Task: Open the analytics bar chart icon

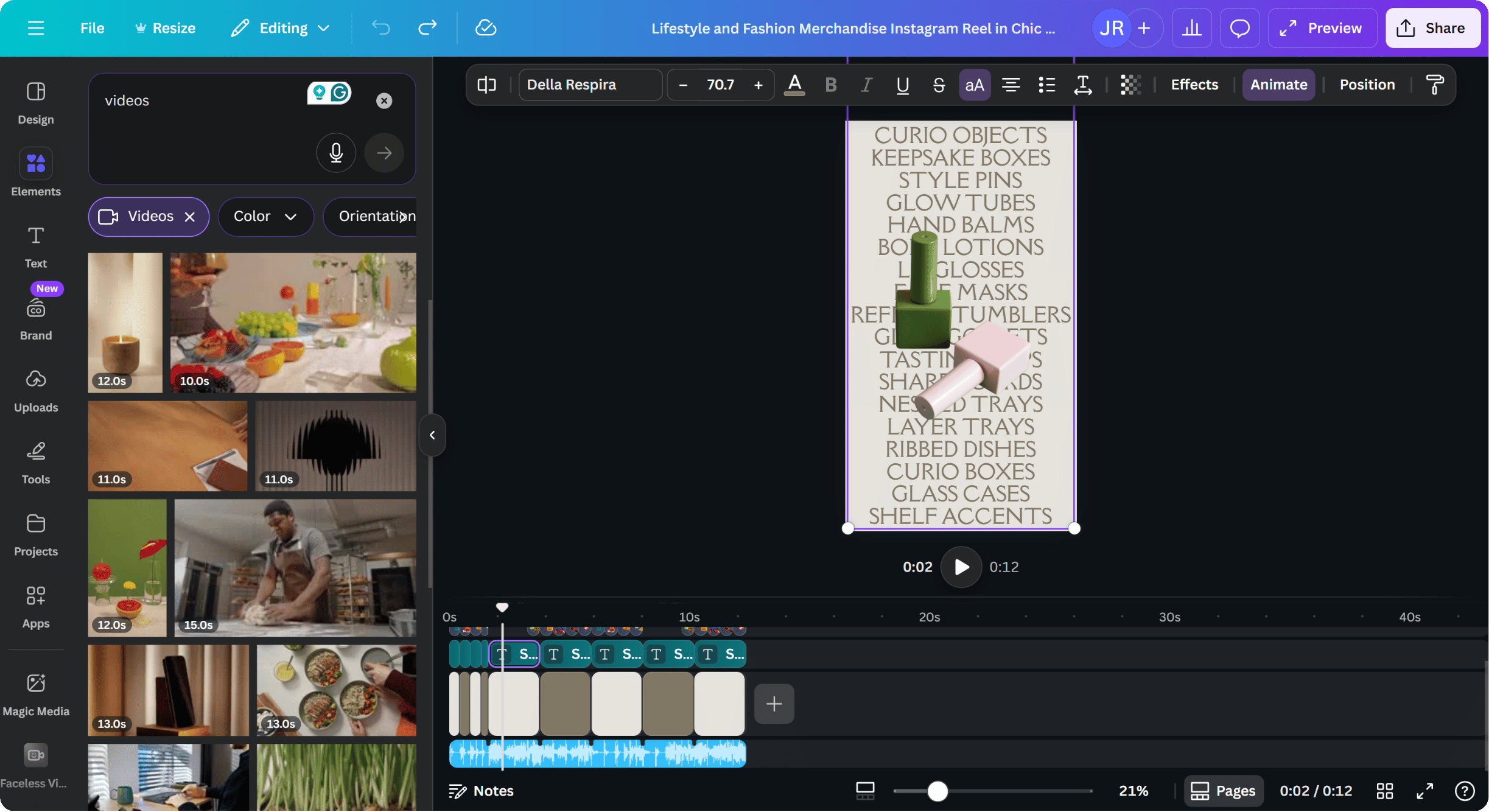Action: click(1191, 28)
